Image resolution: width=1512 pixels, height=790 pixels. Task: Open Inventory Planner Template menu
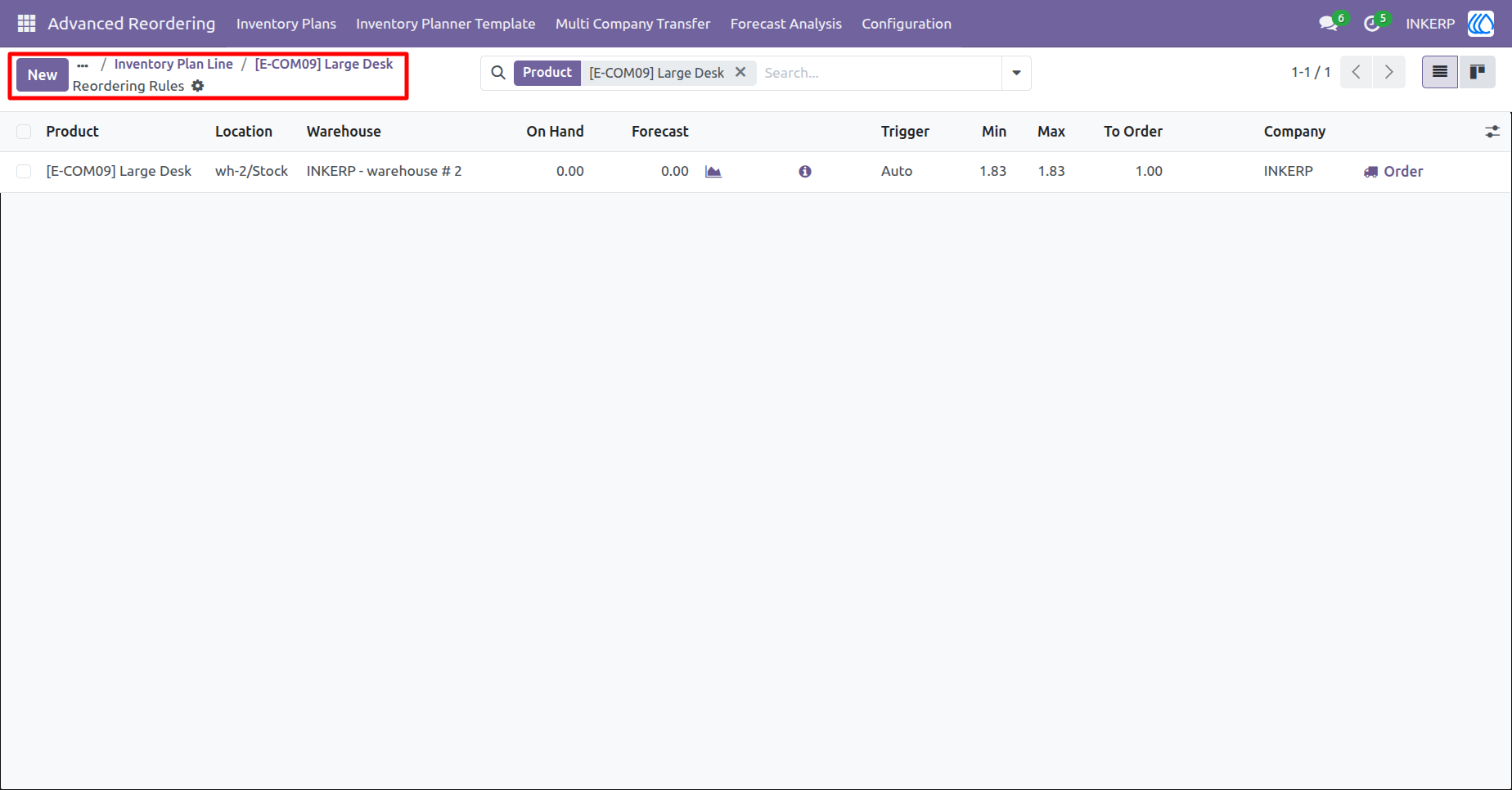446,24
